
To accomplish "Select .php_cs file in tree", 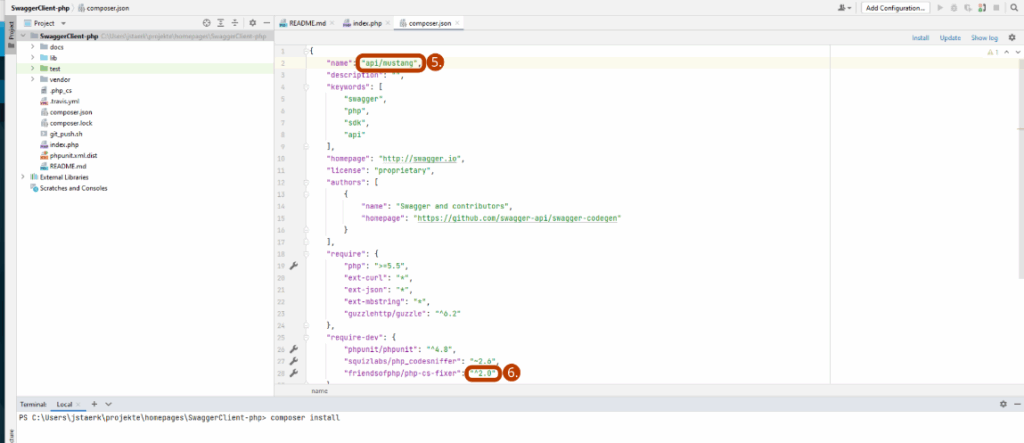I will tap(60, 91).
